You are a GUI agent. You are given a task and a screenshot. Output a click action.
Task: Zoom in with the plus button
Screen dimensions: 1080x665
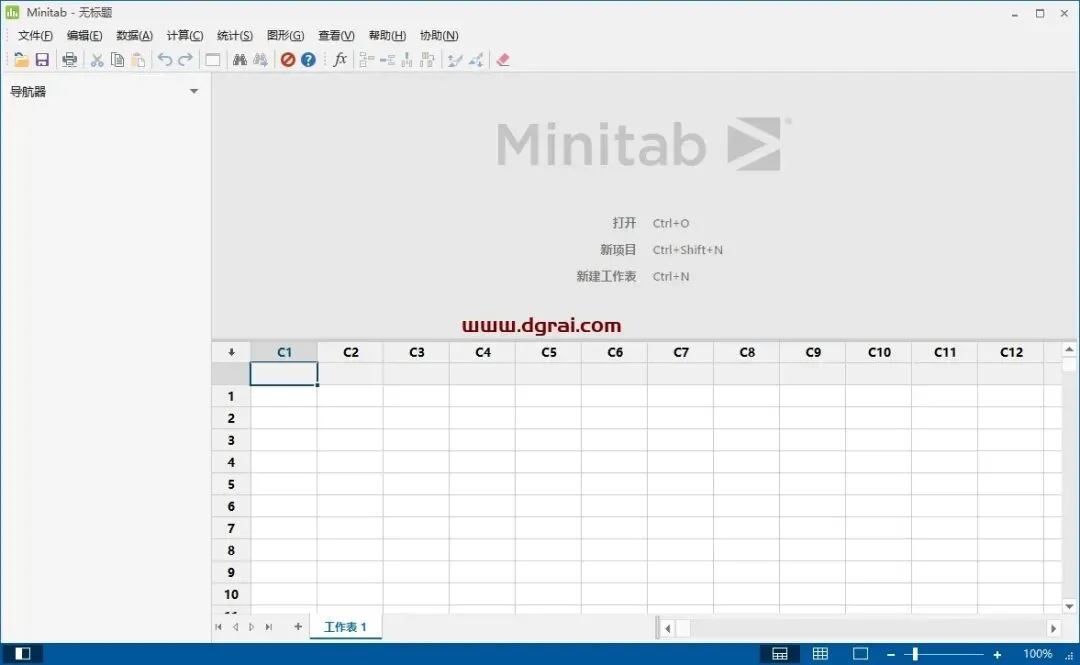997,654
